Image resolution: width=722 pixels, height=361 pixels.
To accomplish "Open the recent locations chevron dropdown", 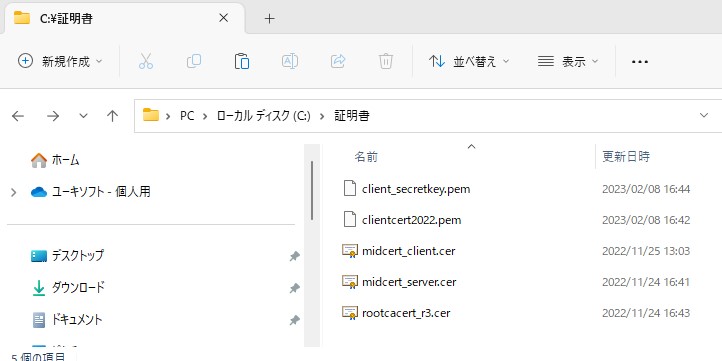I will pos(83,116).
